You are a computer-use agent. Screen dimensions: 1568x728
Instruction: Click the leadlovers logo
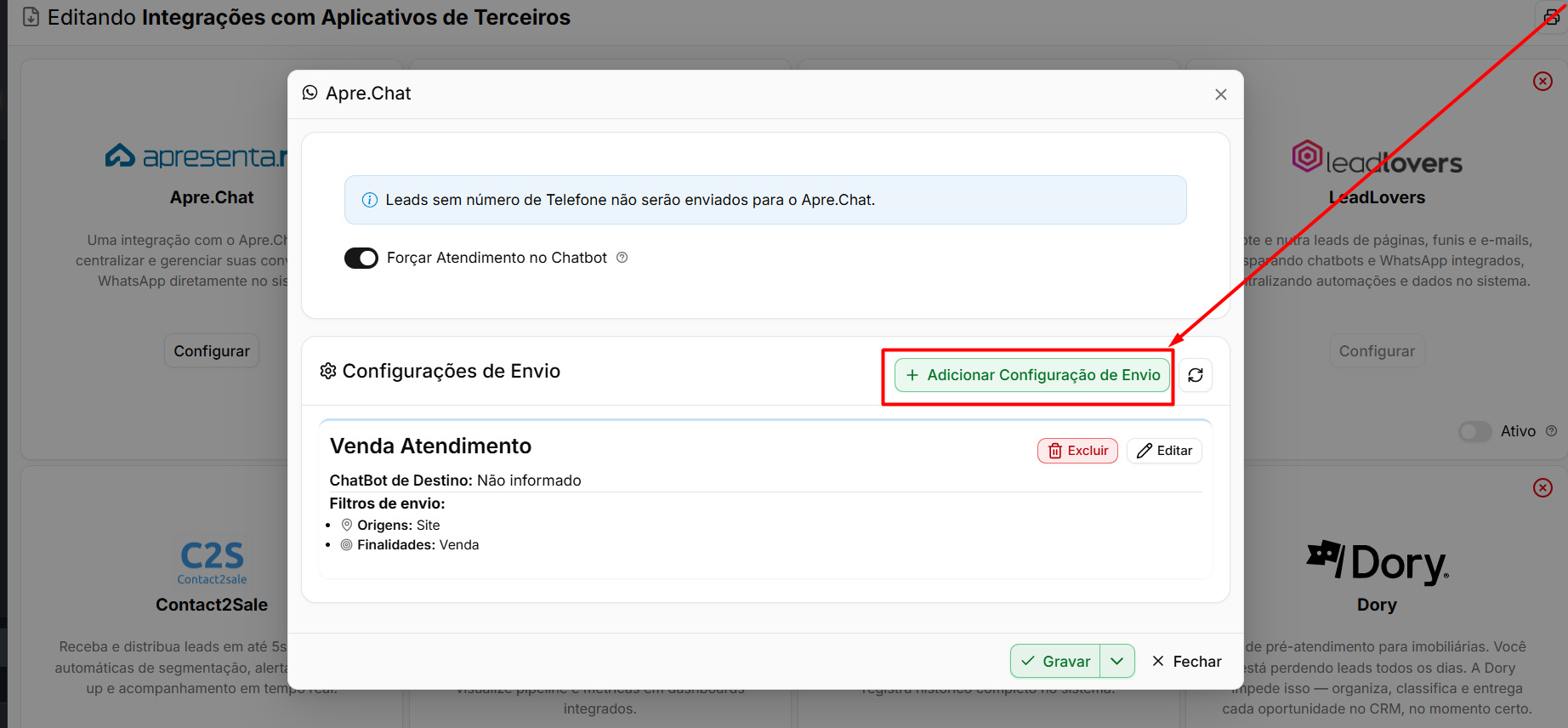[1377, 157]
